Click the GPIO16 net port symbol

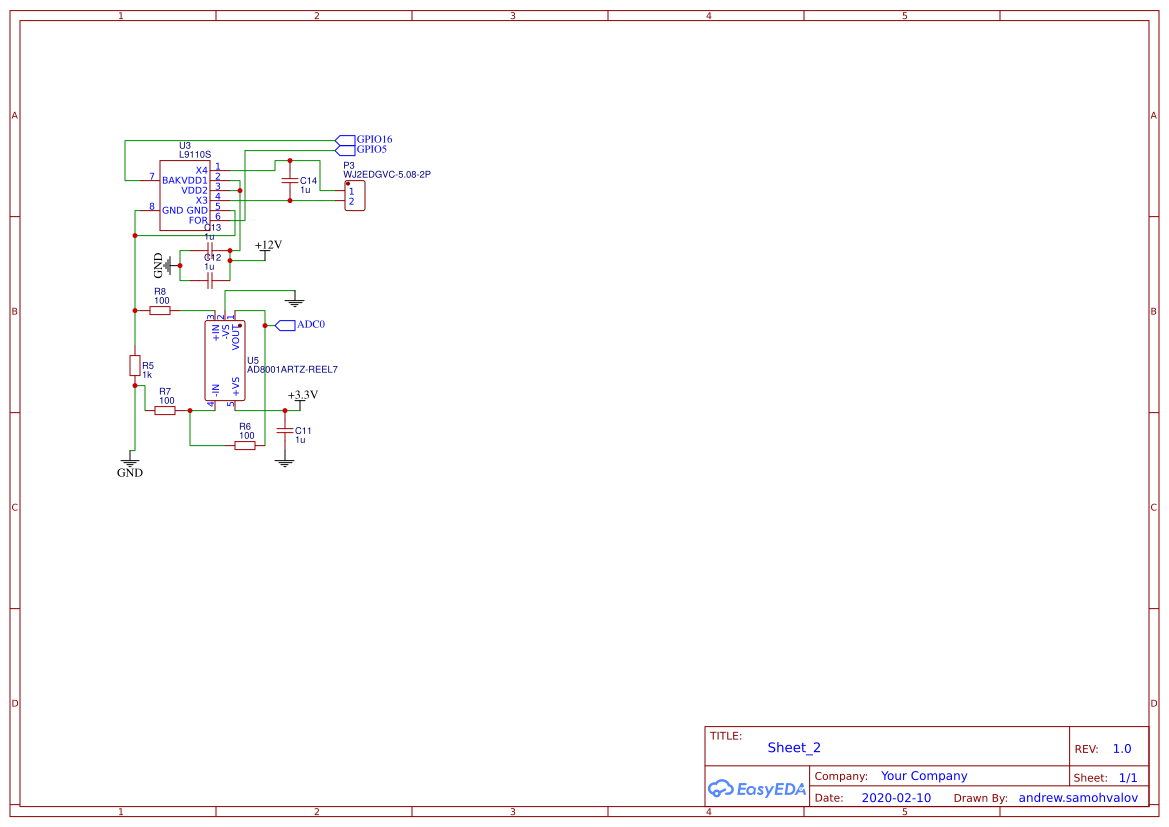pos(345,139)
